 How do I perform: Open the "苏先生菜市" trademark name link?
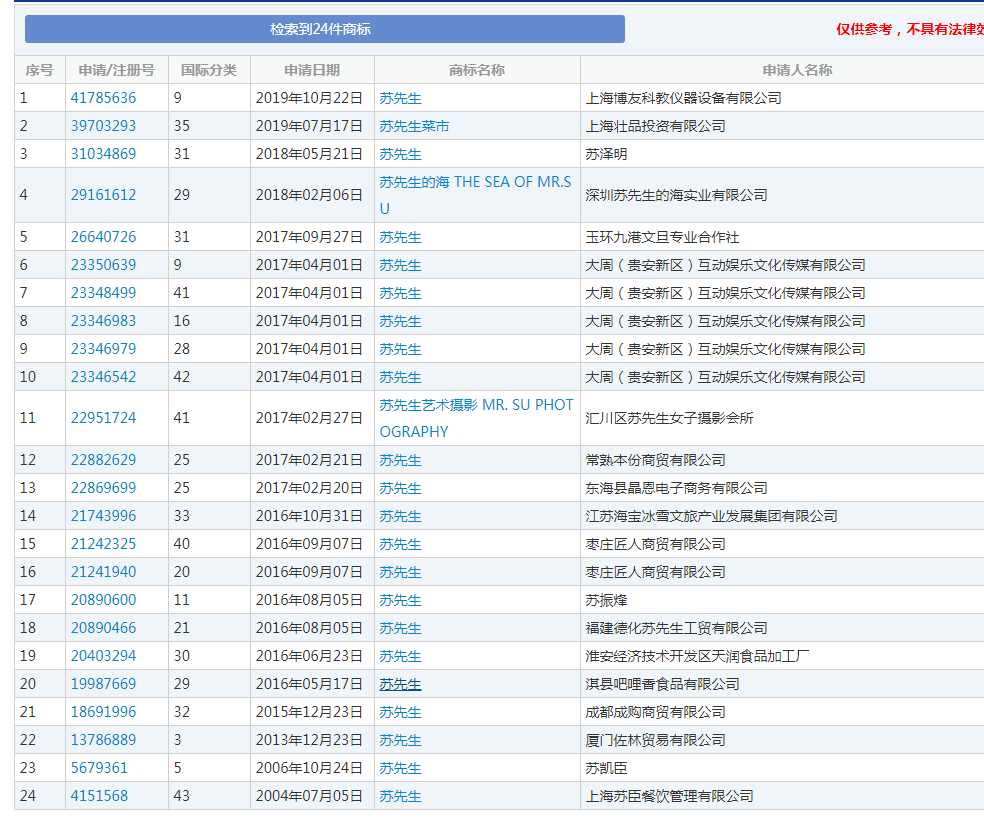(414, 126)
